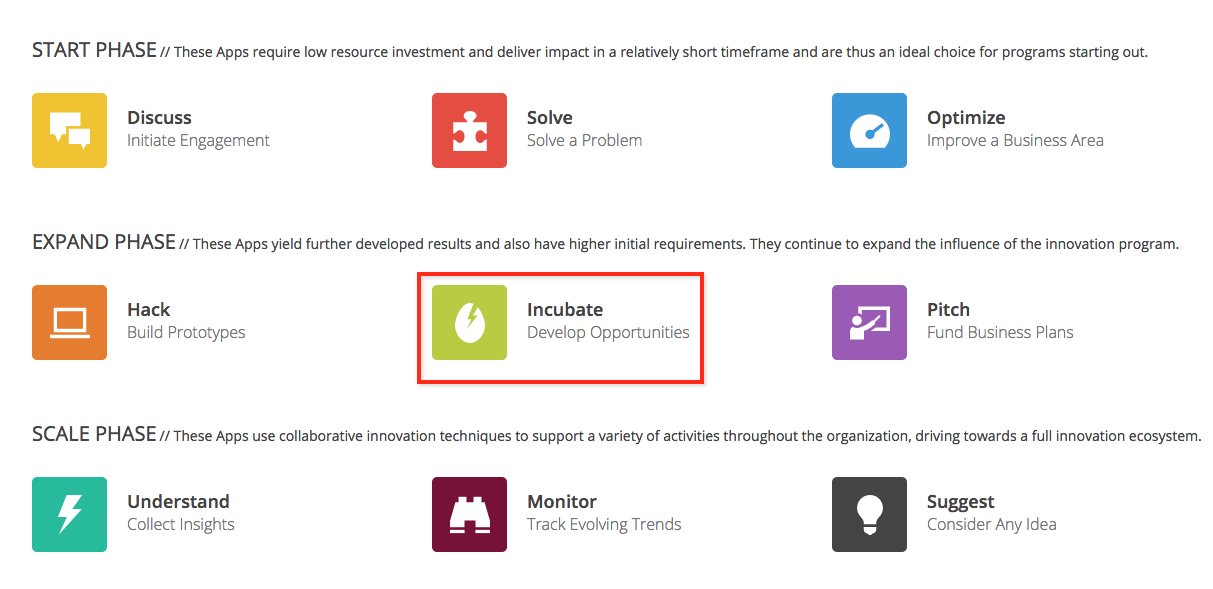Select the Track Evolving Trends subtitle
This screenshot has width=1213, height=589.
point(604,525)
